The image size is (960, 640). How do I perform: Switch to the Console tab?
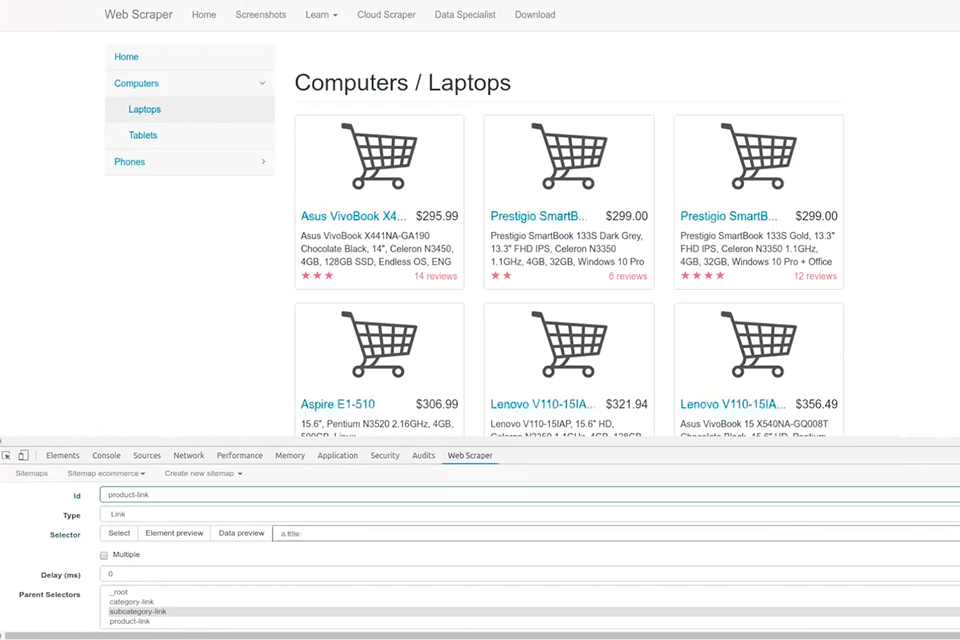point(106,456)
